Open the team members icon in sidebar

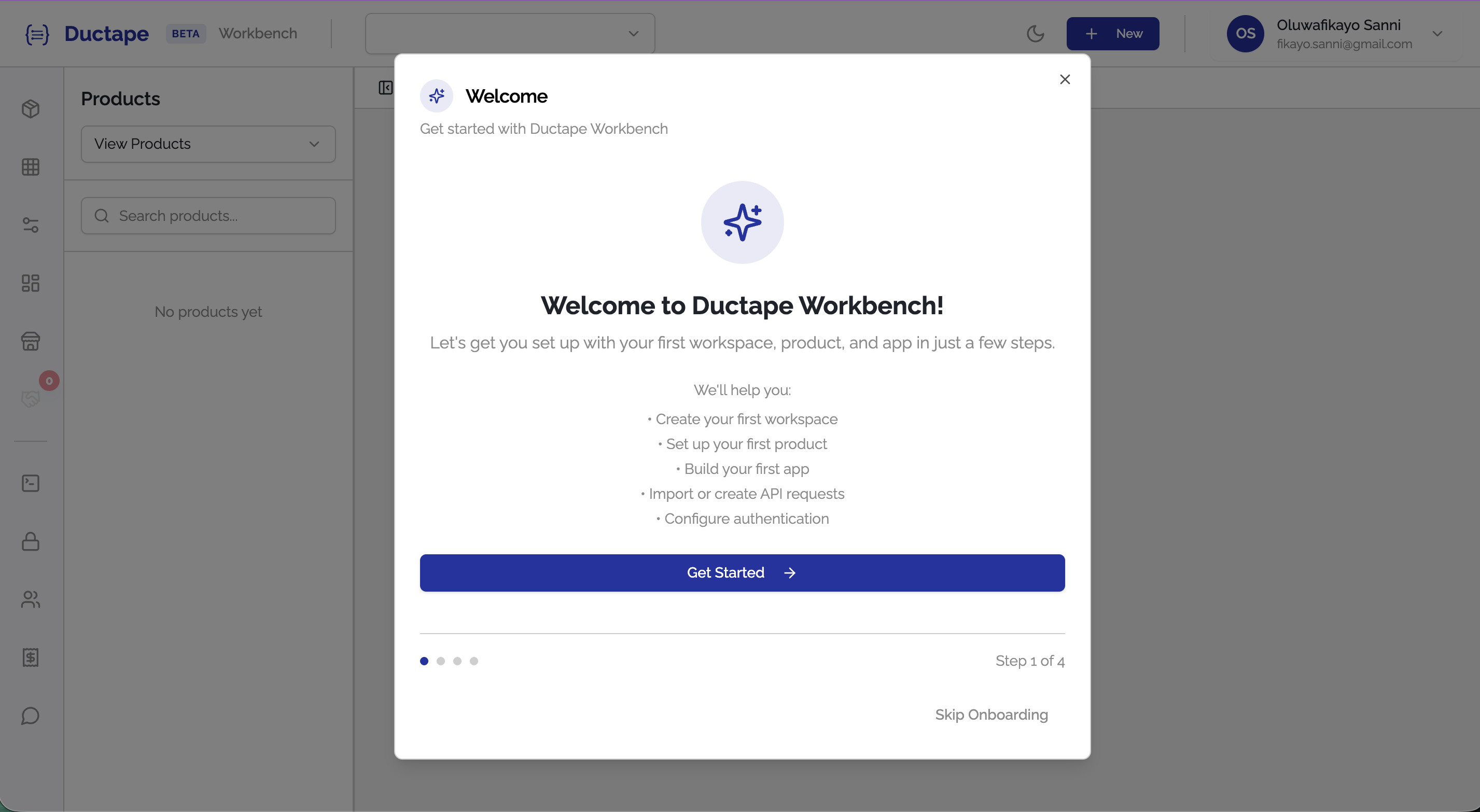pyautogui.click(x=31, y=600)
